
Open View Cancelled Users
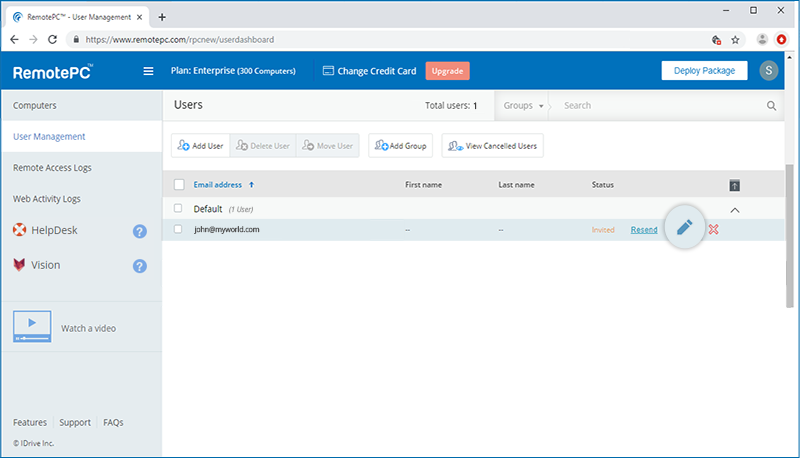click(x=492, y=146)
